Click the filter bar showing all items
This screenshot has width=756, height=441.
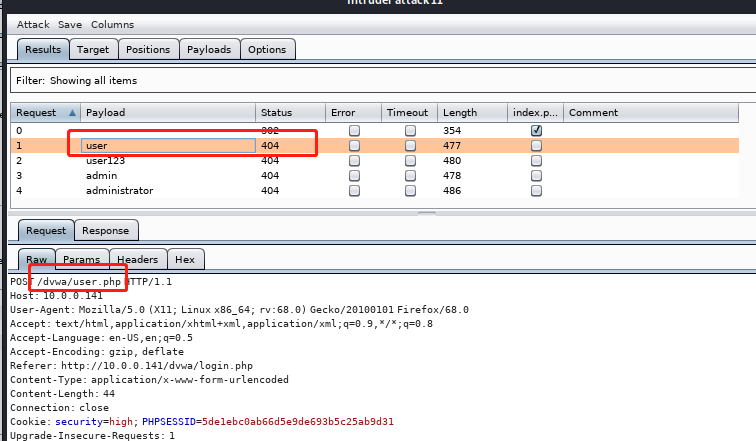click(x=383, y=80)
